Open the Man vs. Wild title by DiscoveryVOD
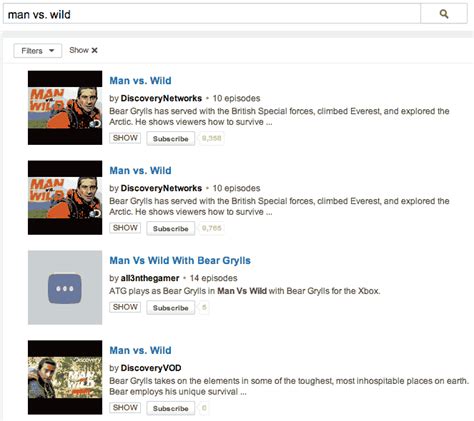474x421 pixels. tap(140, 350)
